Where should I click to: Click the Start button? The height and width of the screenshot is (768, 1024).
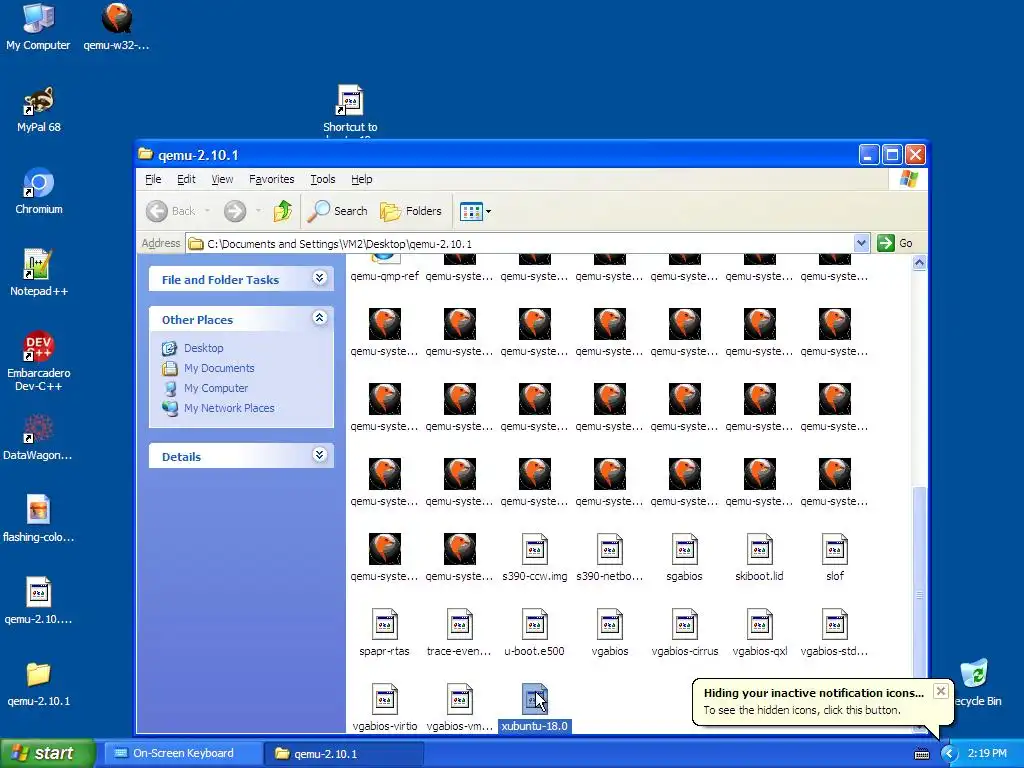(x=47, y=754)
